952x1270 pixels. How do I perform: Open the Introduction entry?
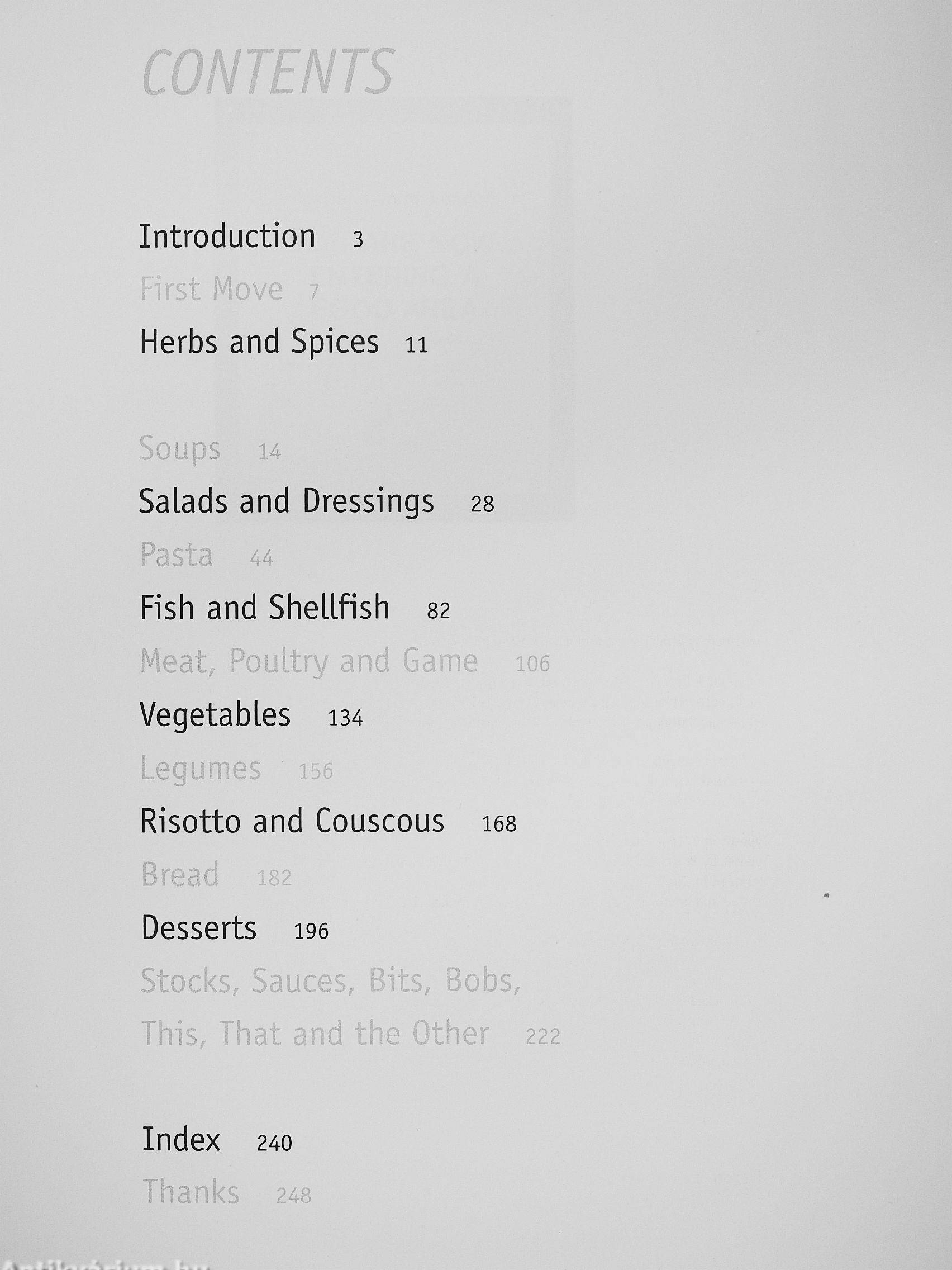227,236
